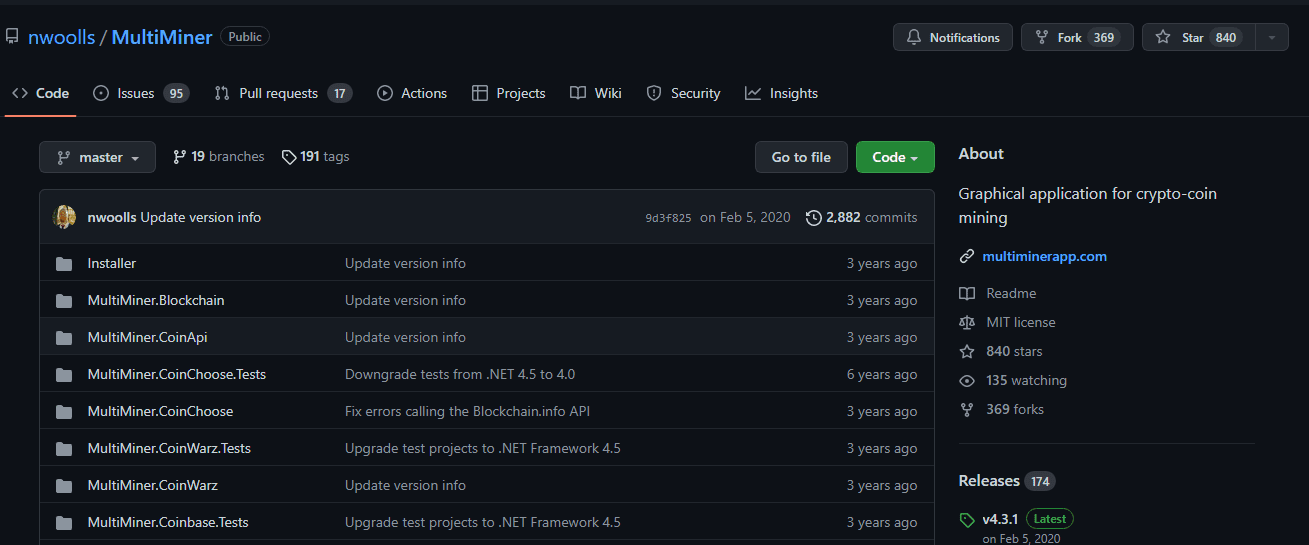
Task: Open commit hash 9d3f825
Action: pos(668,218)
